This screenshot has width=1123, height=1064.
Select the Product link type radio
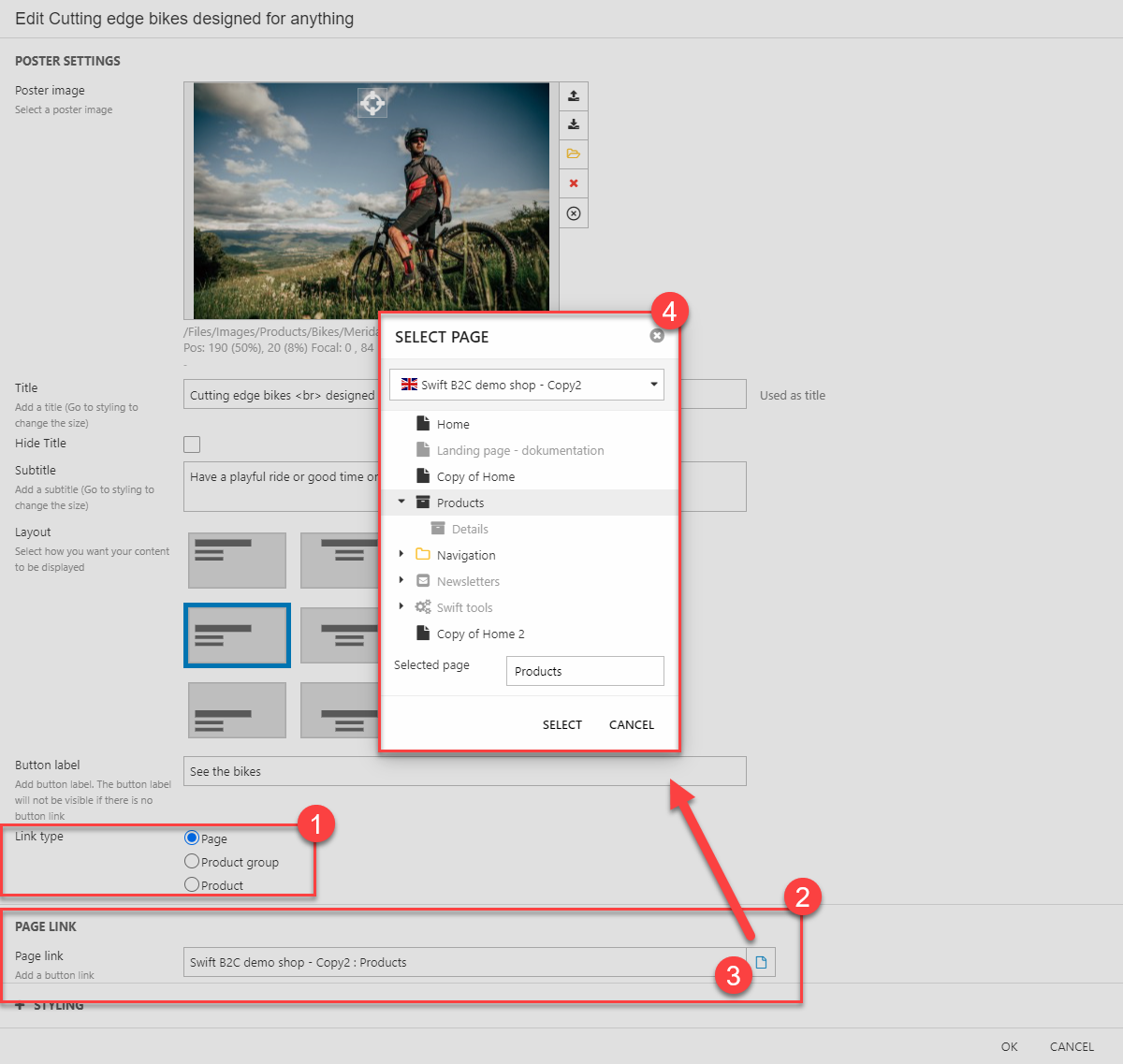pos(192,885)
